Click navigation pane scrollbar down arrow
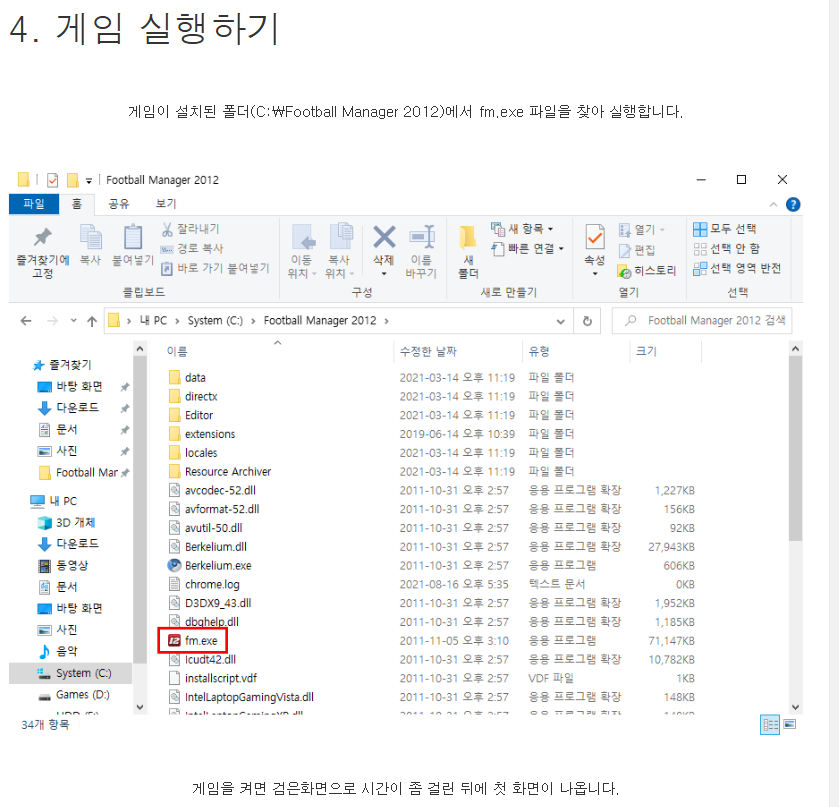Screen dimensions: 839x807 (140, 707)
